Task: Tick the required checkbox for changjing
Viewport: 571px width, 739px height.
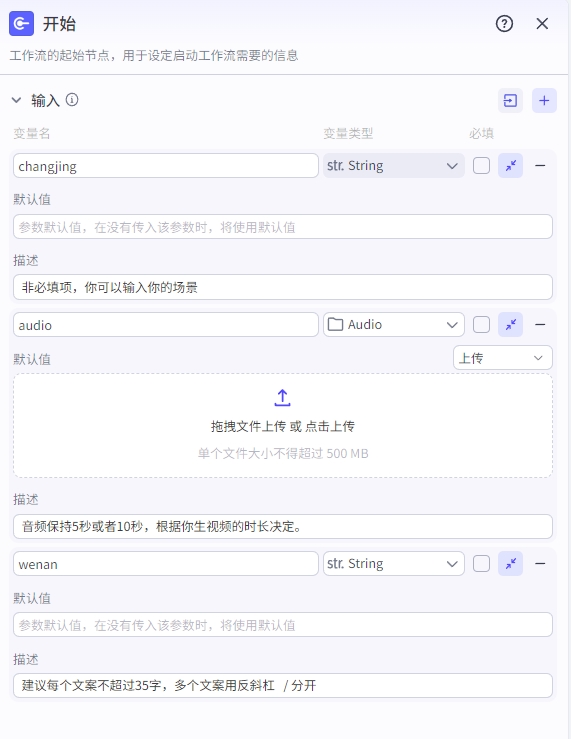Action: [481, 166]
